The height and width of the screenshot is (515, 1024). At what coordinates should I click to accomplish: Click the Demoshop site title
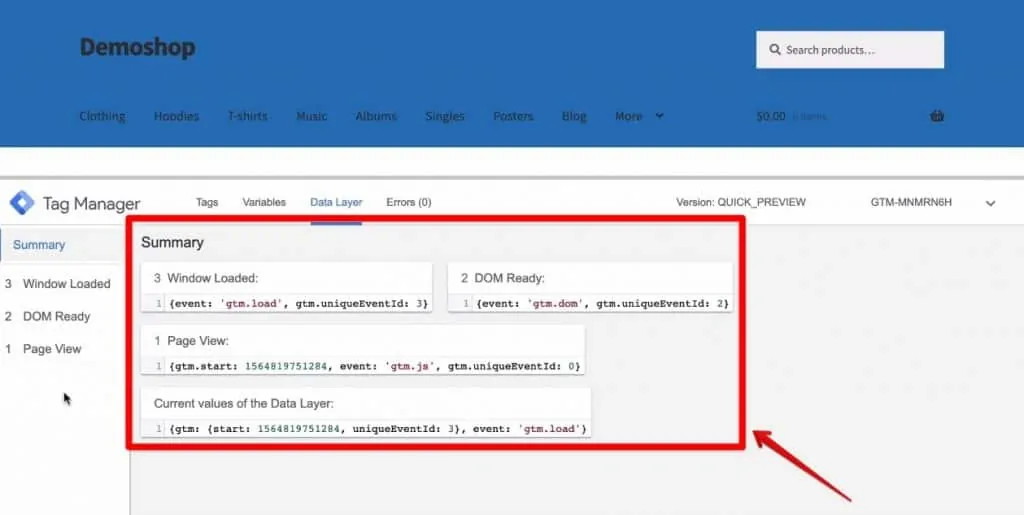[x=138, y=47]
